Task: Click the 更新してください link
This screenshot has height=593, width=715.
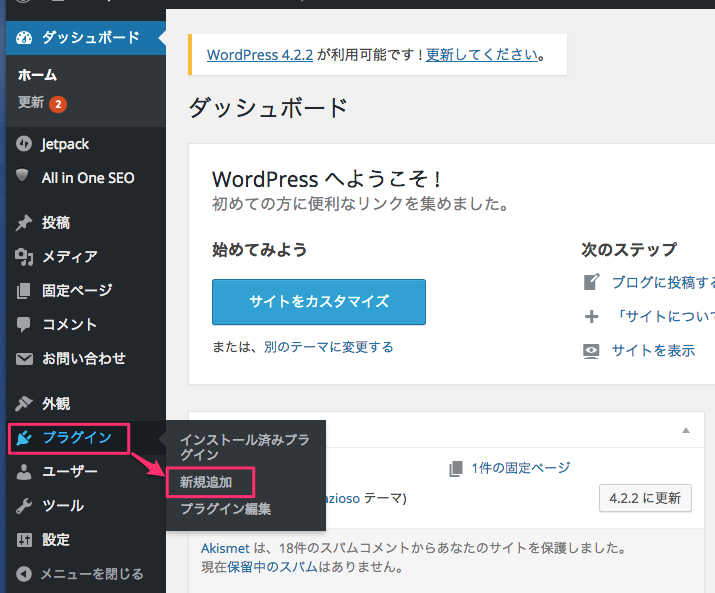Action: tap(482, 55)
